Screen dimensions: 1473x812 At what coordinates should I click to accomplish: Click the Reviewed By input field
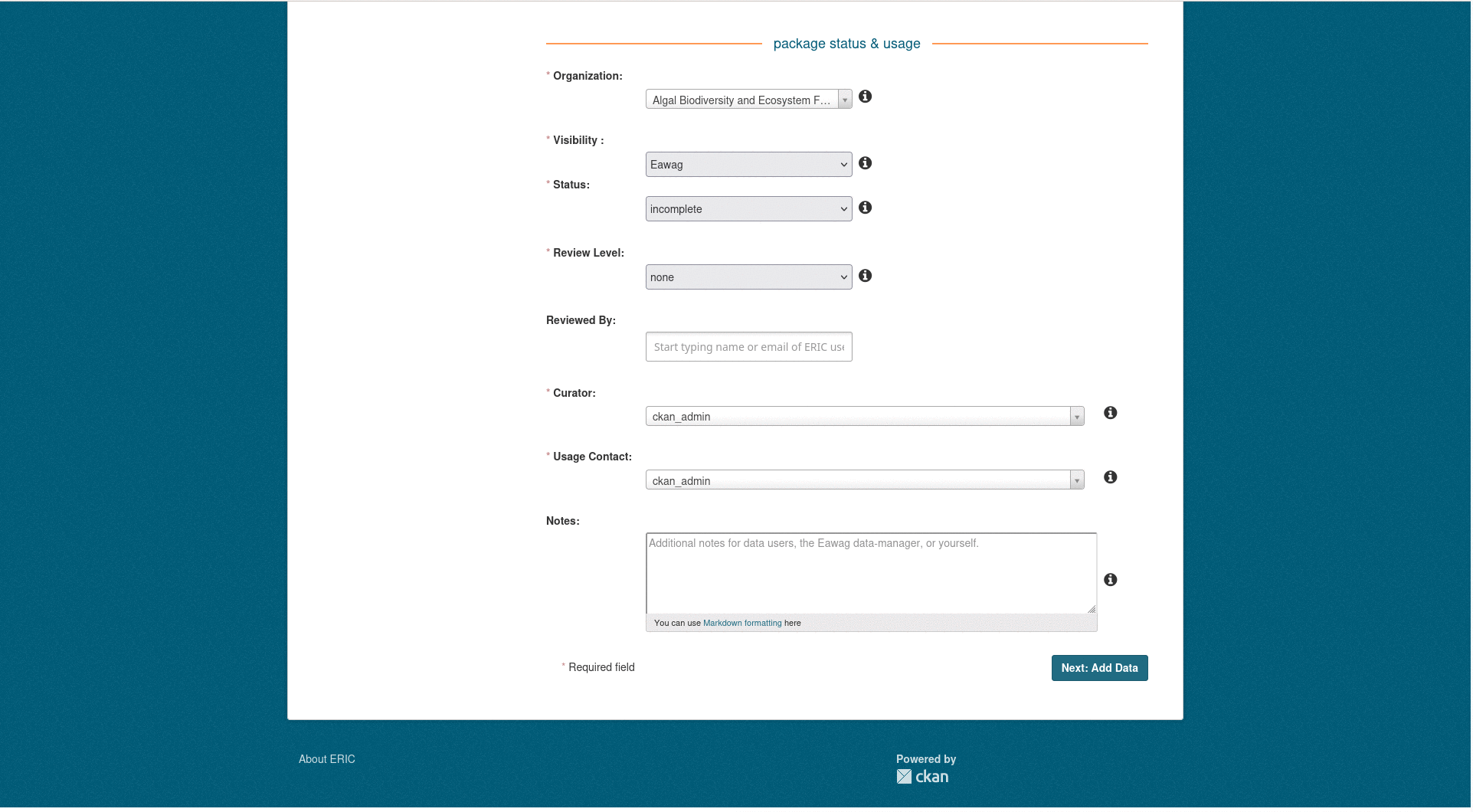coord(748,347)
